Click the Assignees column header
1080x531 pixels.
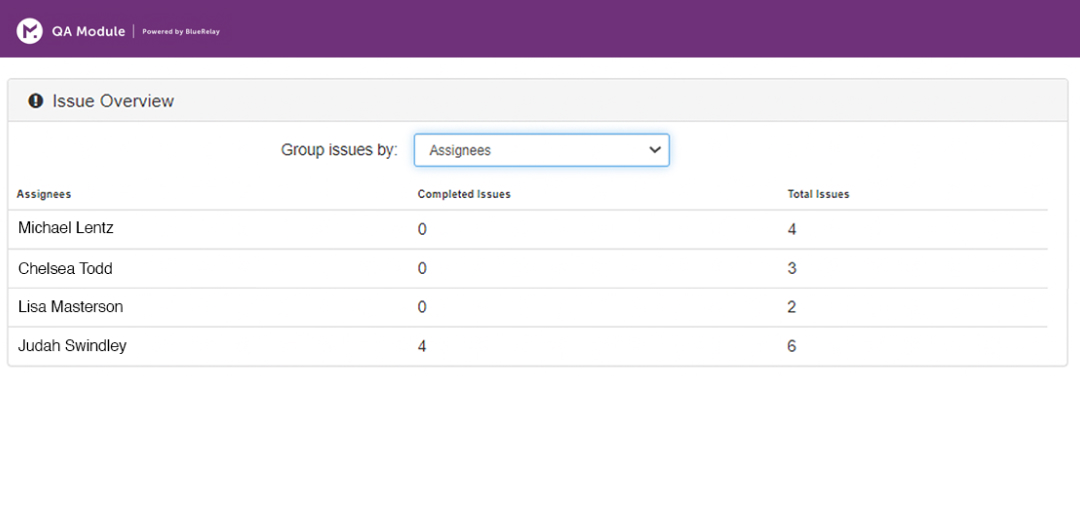[44, 194]
